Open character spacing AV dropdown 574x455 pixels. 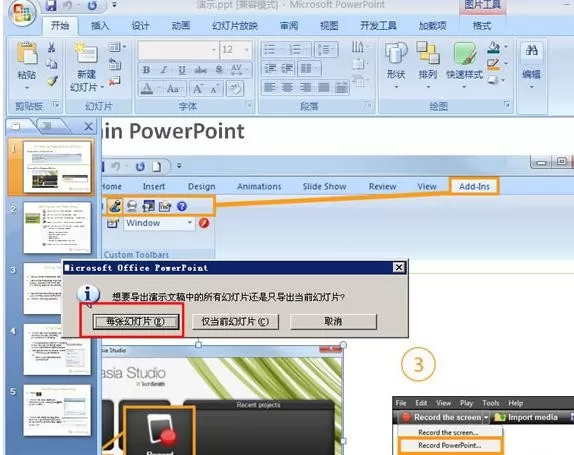click(x=240, y=70)
